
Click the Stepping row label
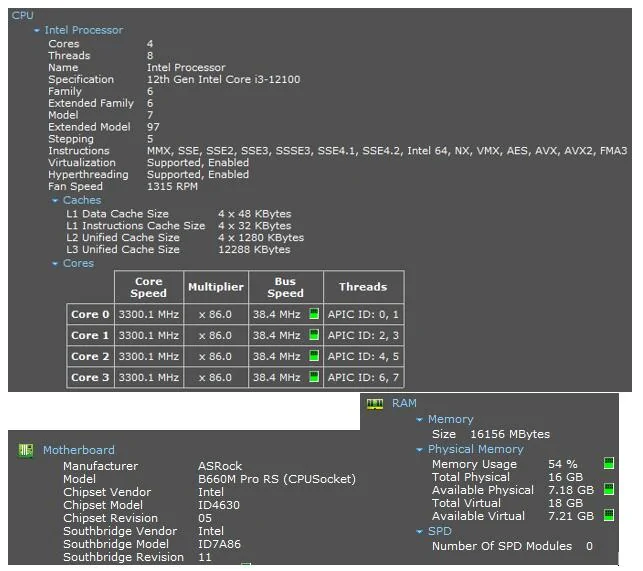pyautogui.click(x=71, y=139)
